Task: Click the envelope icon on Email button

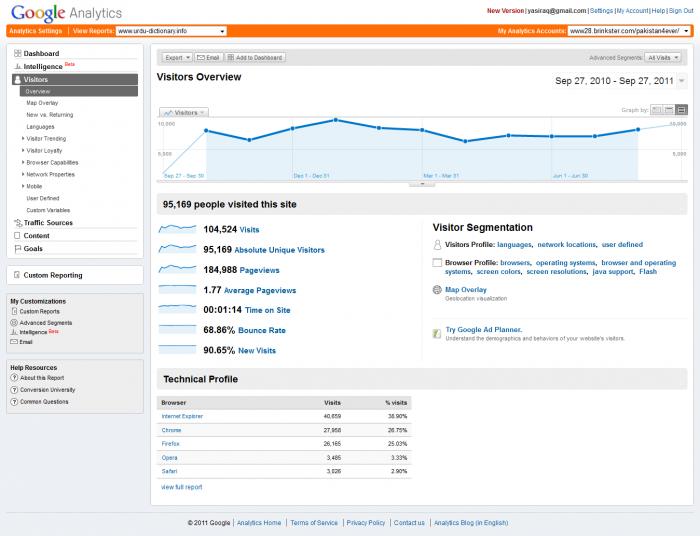Action: pos(201,58)
